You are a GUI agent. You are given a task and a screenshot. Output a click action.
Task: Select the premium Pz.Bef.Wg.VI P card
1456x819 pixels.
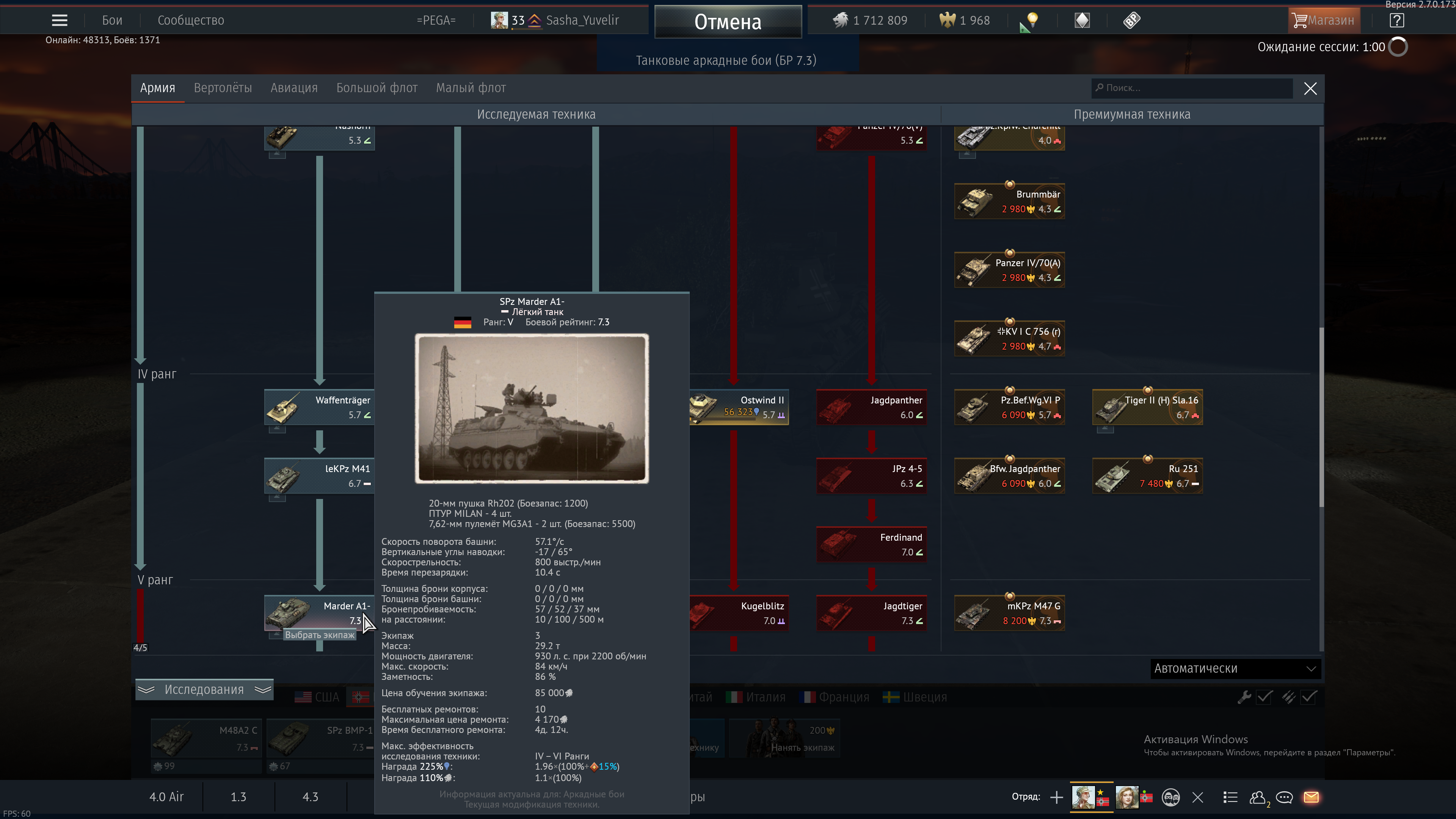(1009, 407)
